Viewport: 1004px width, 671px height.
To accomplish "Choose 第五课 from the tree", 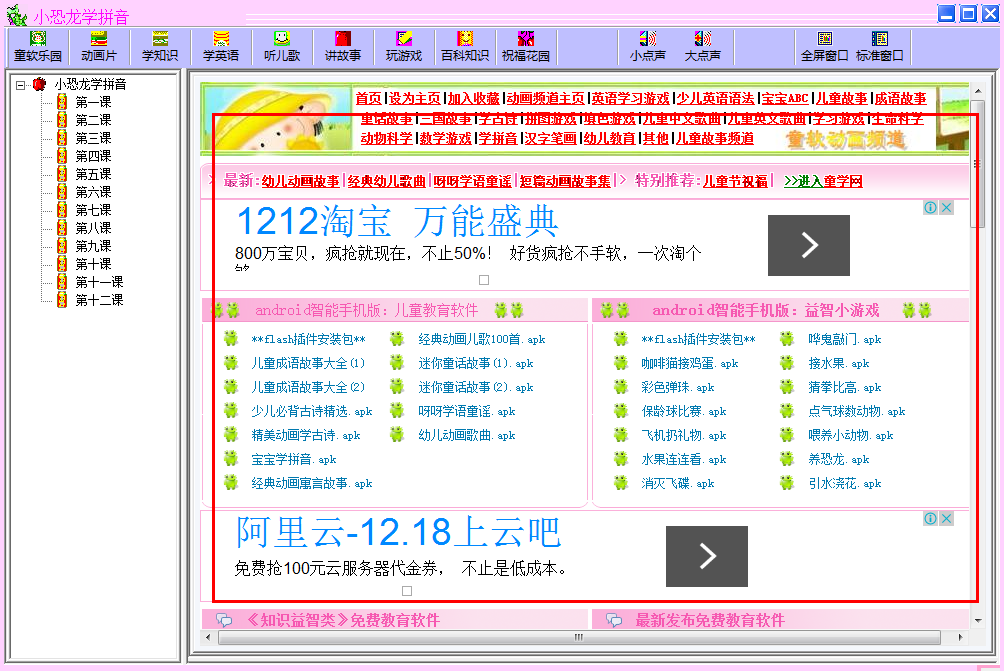I will (x=93, y=174).
